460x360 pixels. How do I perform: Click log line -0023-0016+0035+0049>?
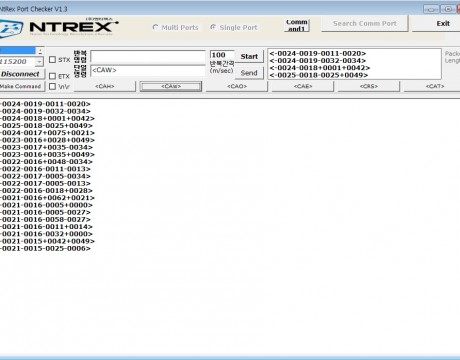47,155
